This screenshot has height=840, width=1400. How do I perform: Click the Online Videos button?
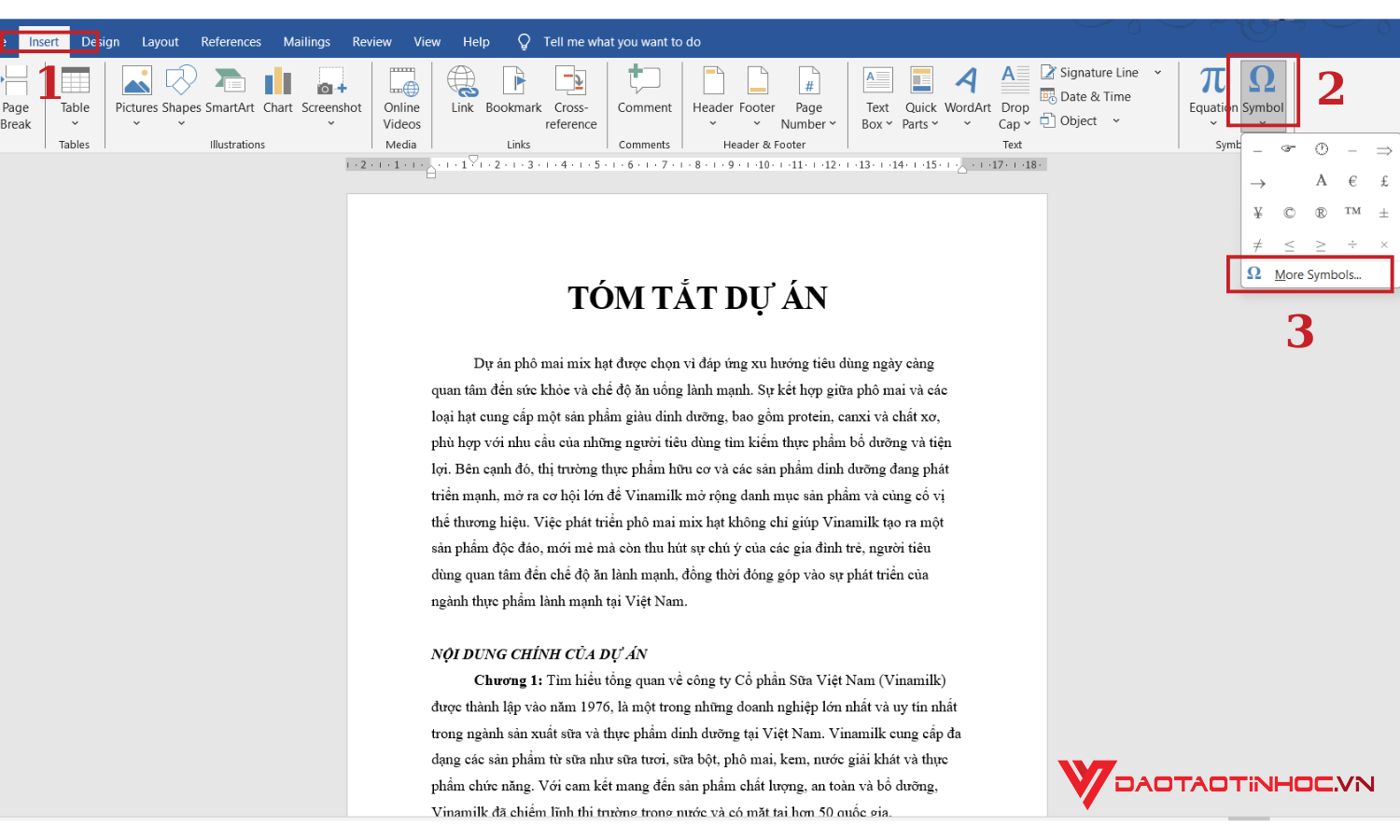[402, 97]
